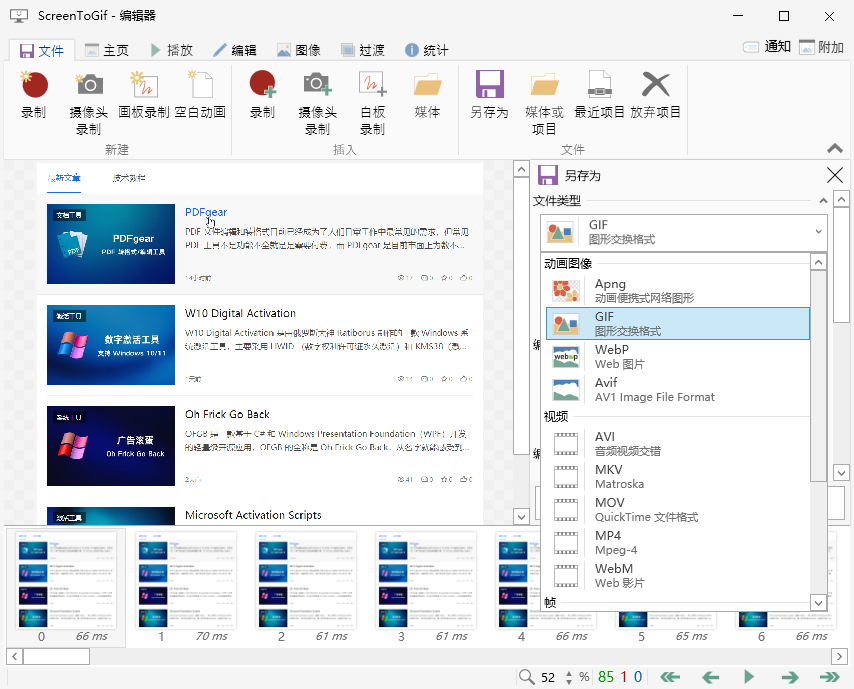Image resolution: width=854 pixels, height=689 pixels.
Task: Insert a screen recording in Insert group
Action: [263, 95]
